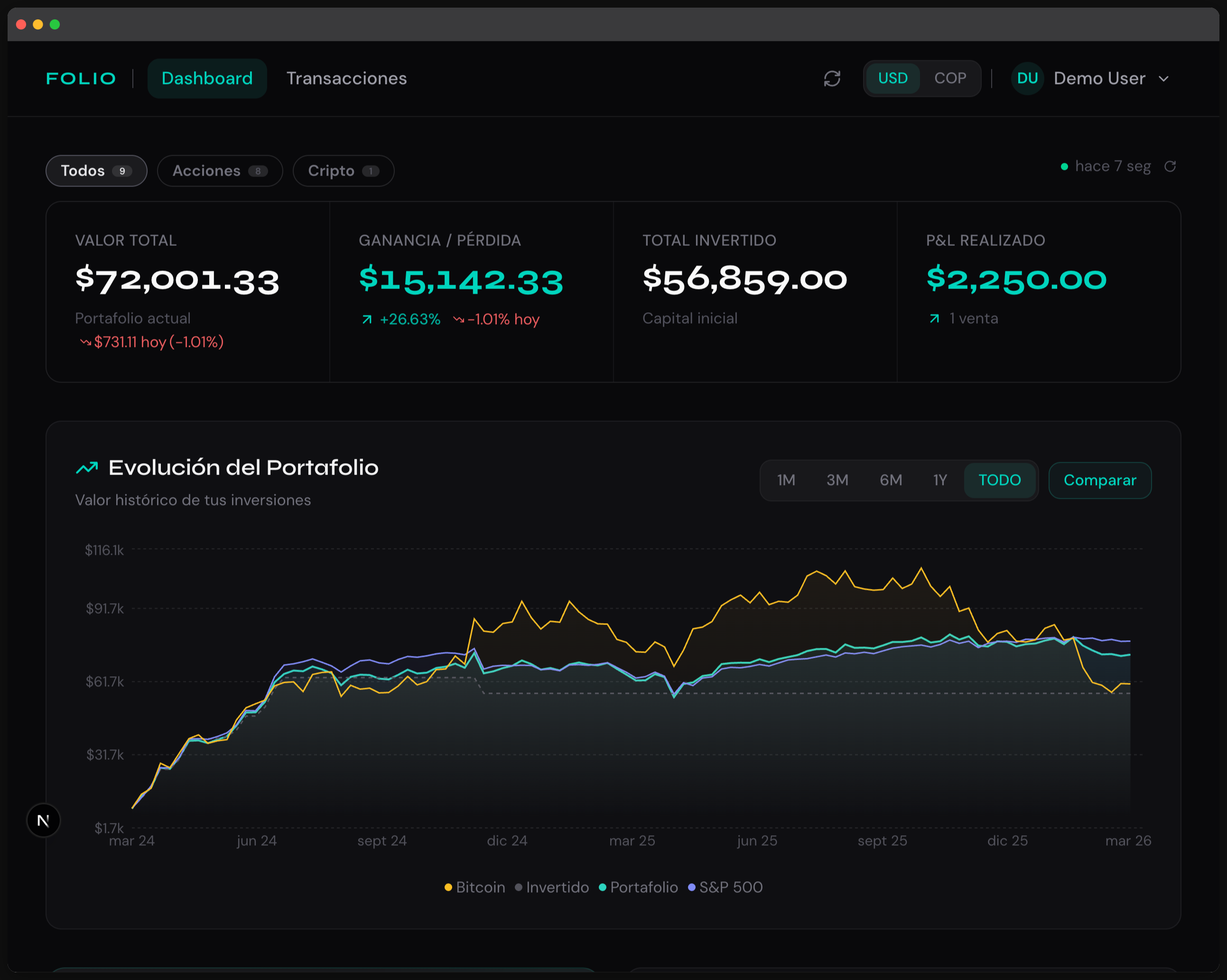1227x980 pixels.
Task: Select the Dashboard tab
Action: (x=207, y=78)
